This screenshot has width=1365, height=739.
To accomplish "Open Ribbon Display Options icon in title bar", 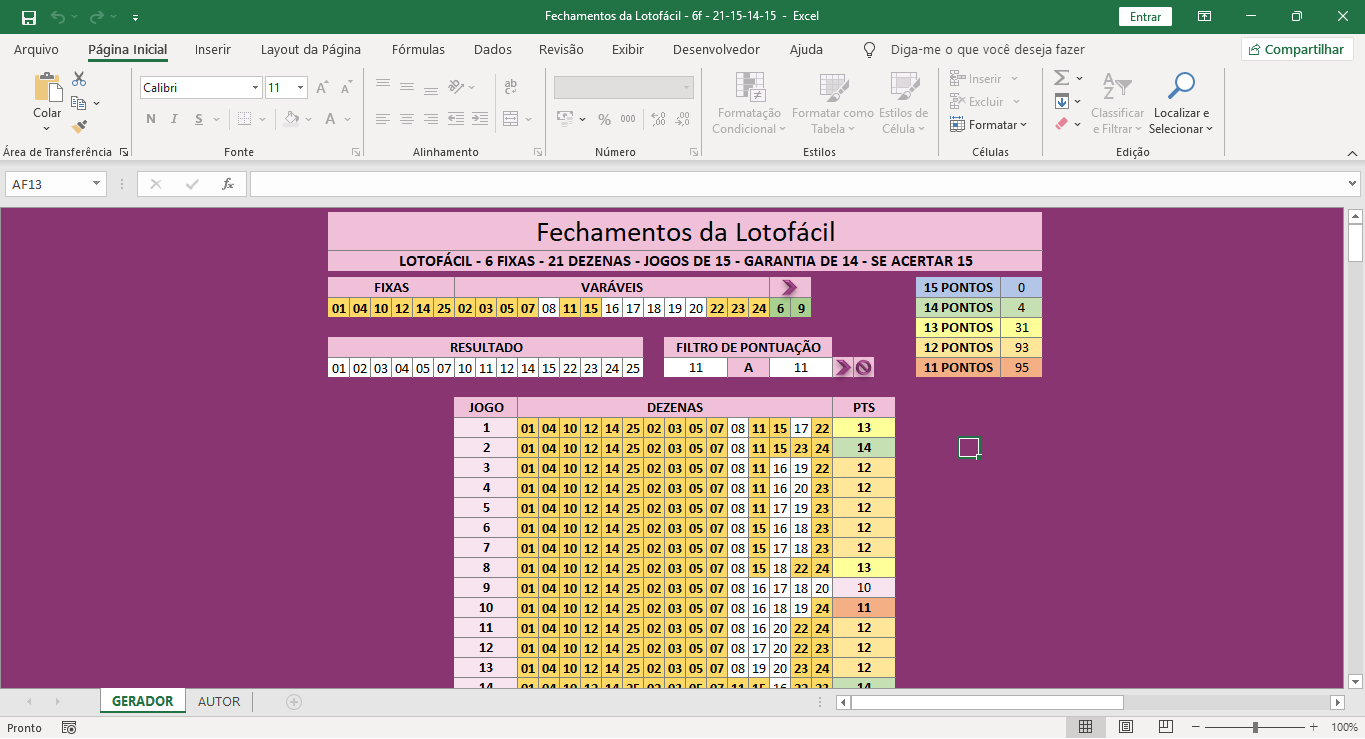I will [1205, 17].
